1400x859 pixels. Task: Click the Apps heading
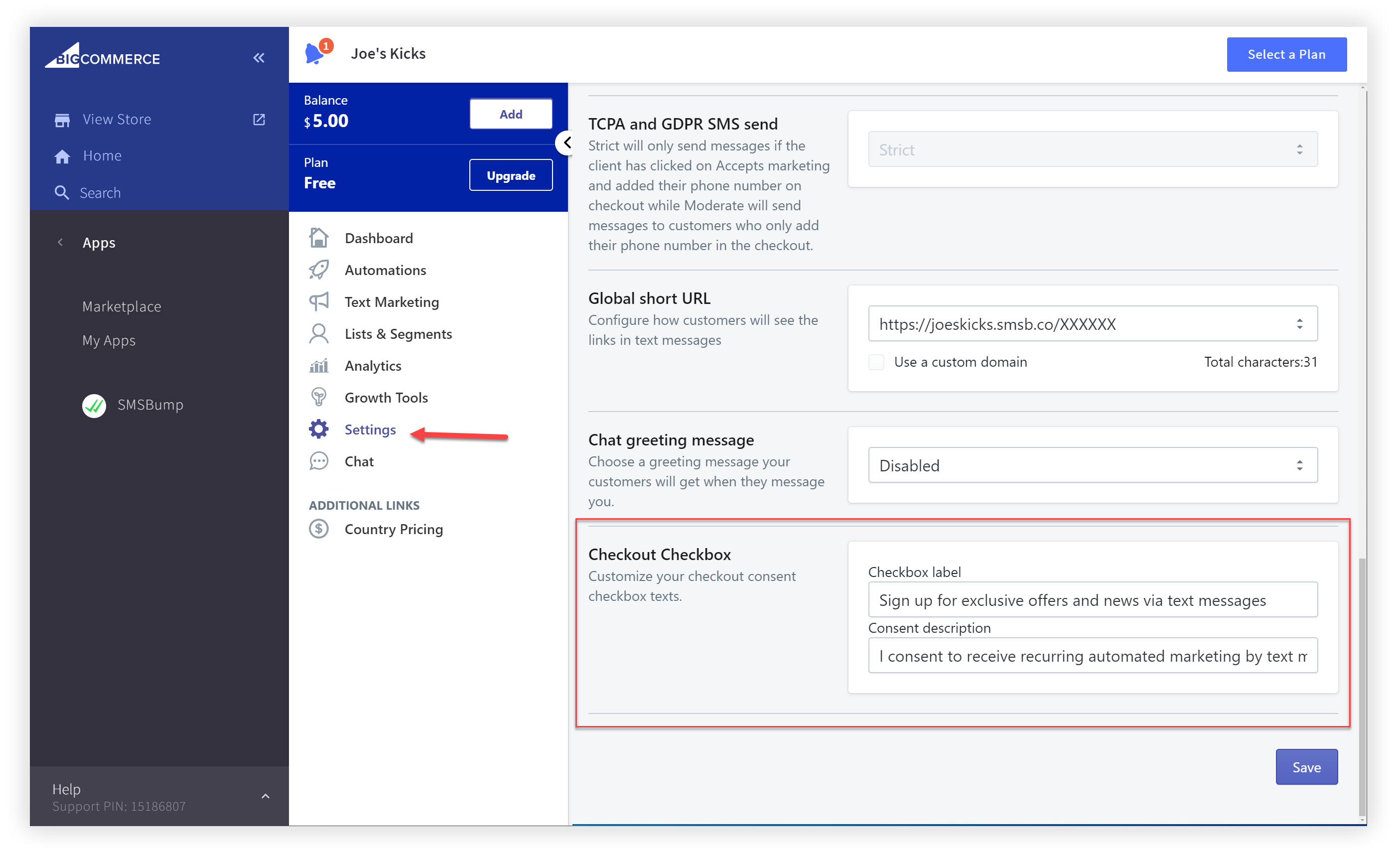tap(99, 243)
